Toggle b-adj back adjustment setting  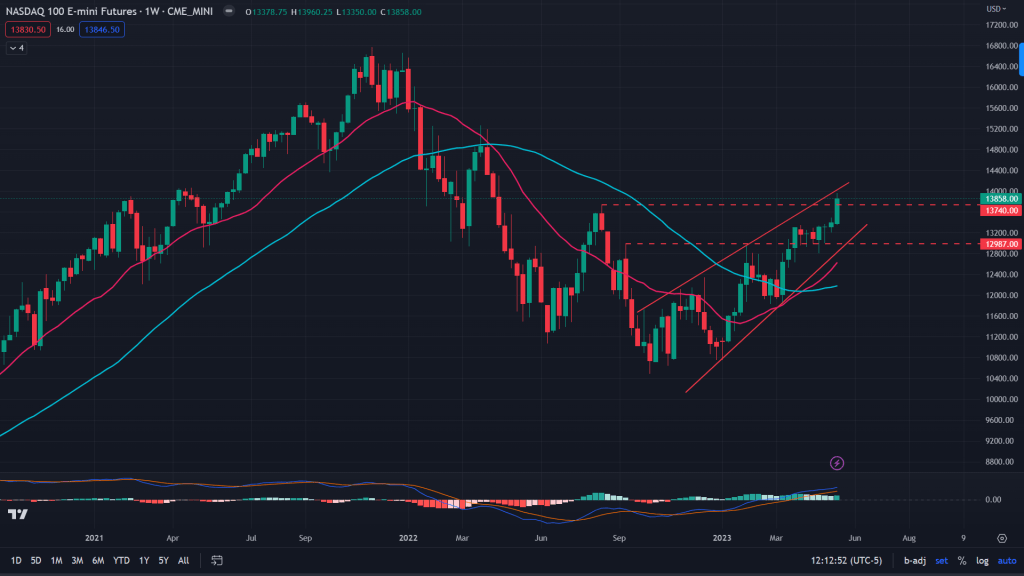click(914, 560)
